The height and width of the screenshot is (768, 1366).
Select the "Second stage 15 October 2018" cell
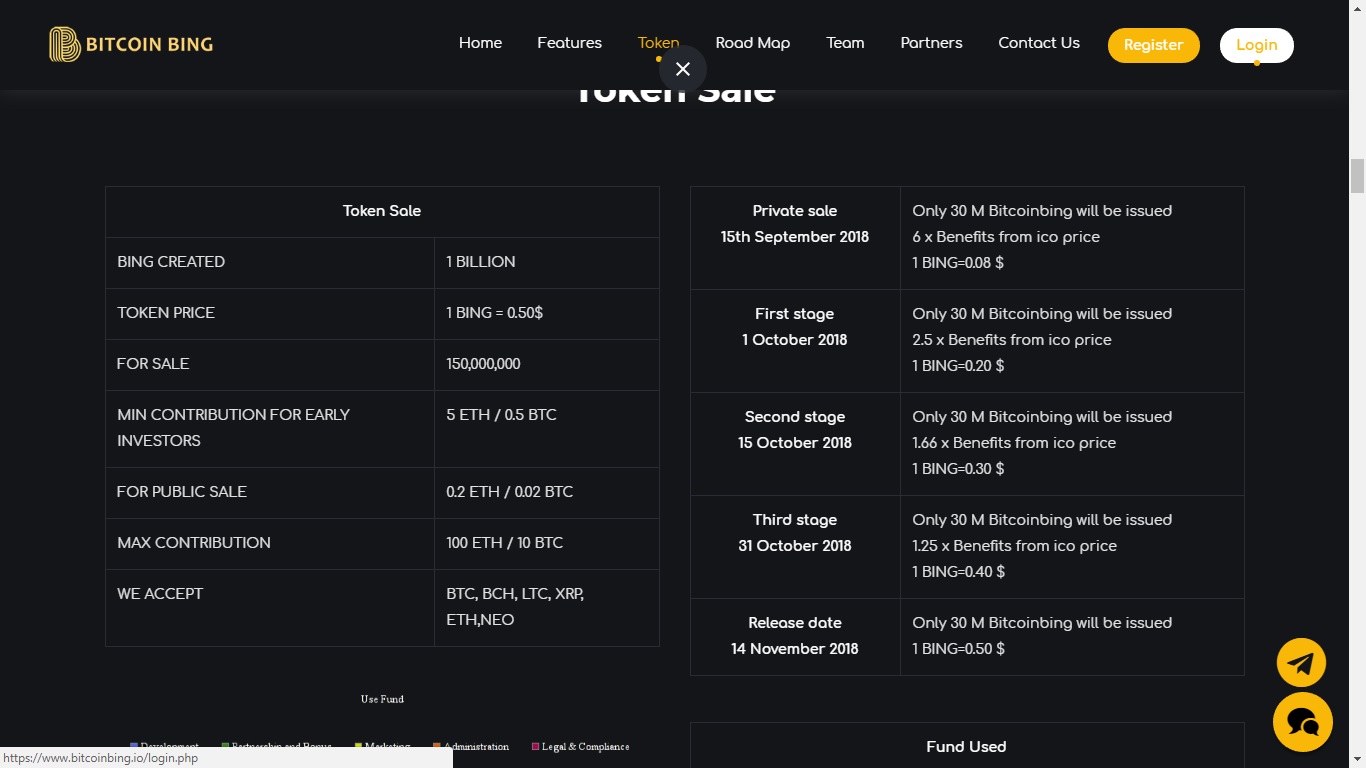795,444
